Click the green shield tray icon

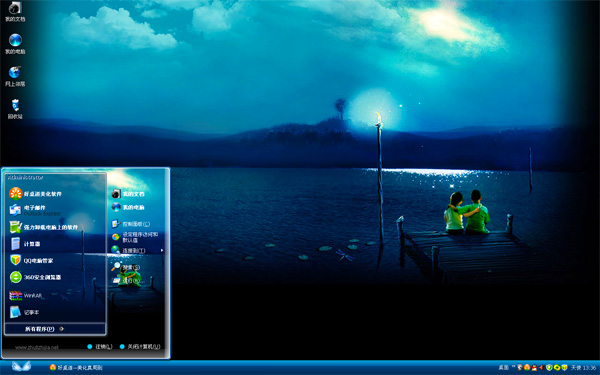click(549, 368)
